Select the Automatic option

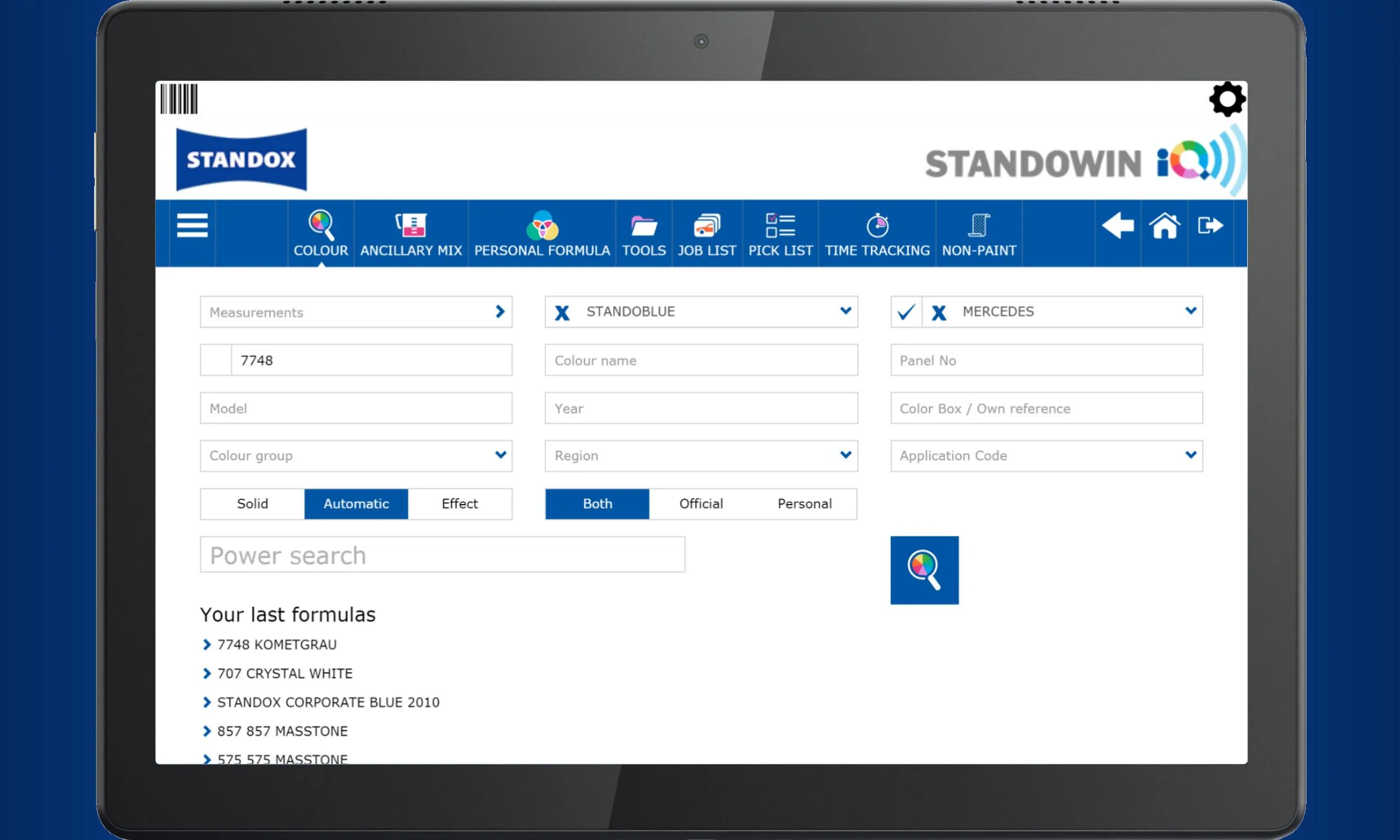pyautogui.click(x=356, y=504)
